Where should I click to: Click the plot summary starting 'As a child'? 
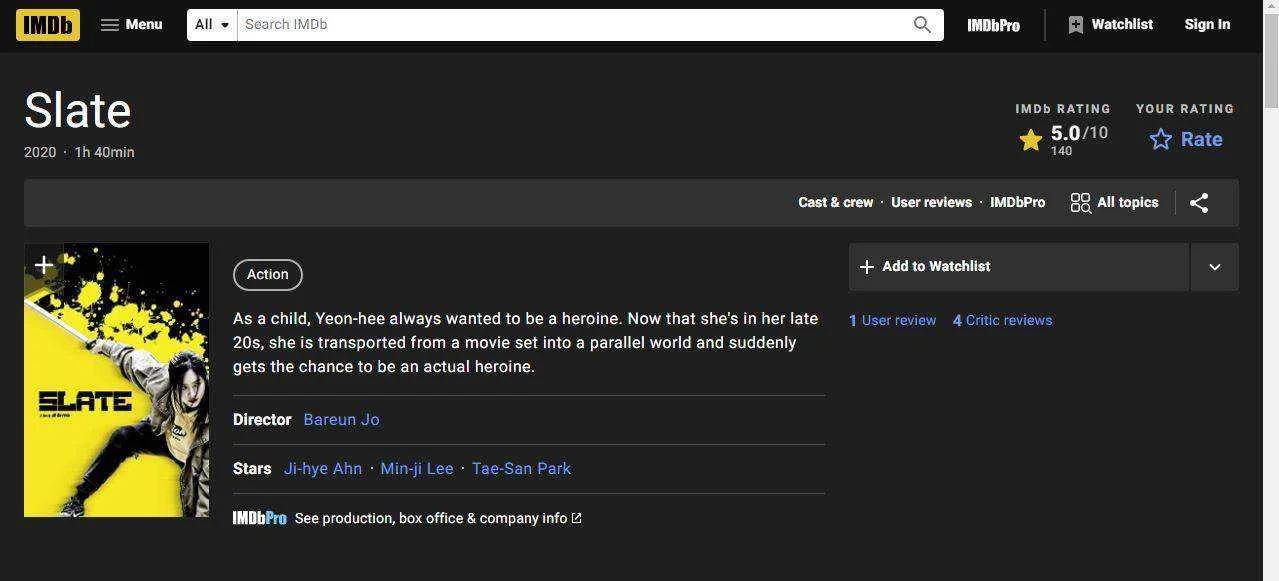click(x=526, y=343)
